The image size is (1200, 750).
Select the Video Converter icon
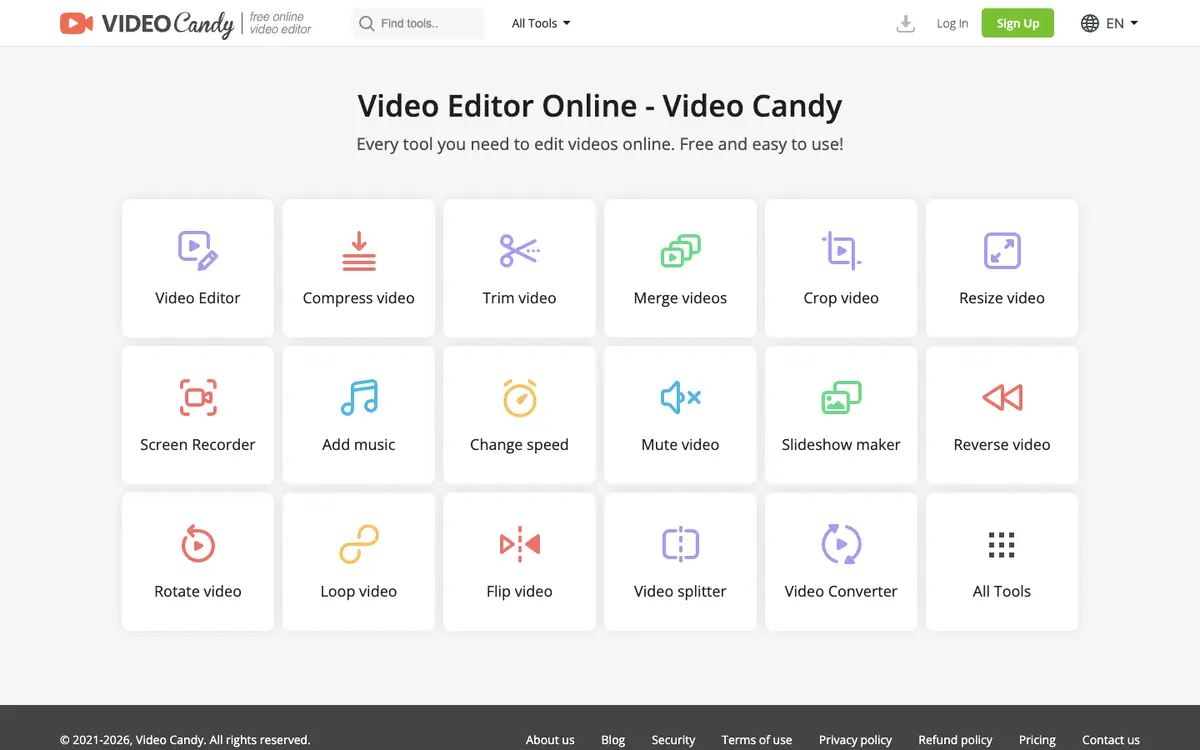(x=841, y=544)
